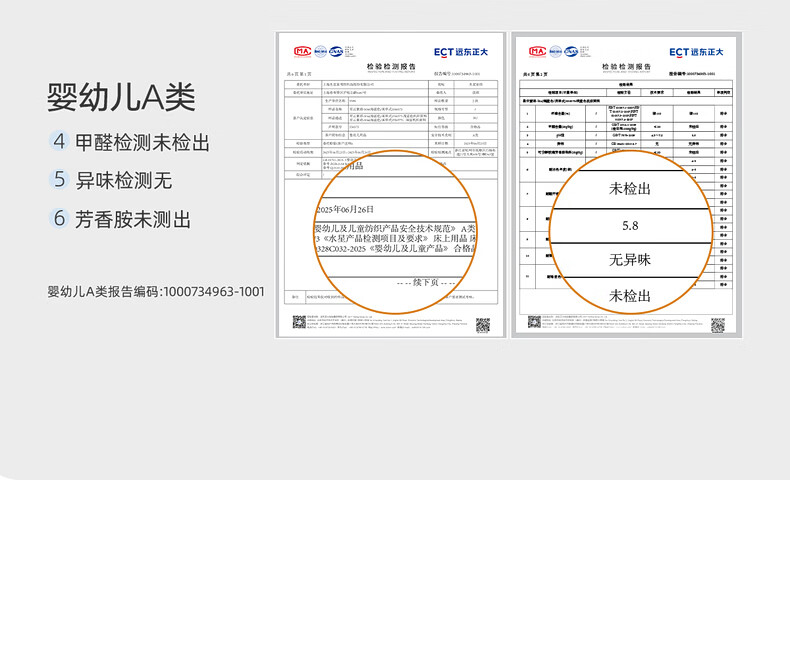The image size is (790, 657).
Task: Click the date 2025年06月26日 in magnifier
Action: coord(345,209)
